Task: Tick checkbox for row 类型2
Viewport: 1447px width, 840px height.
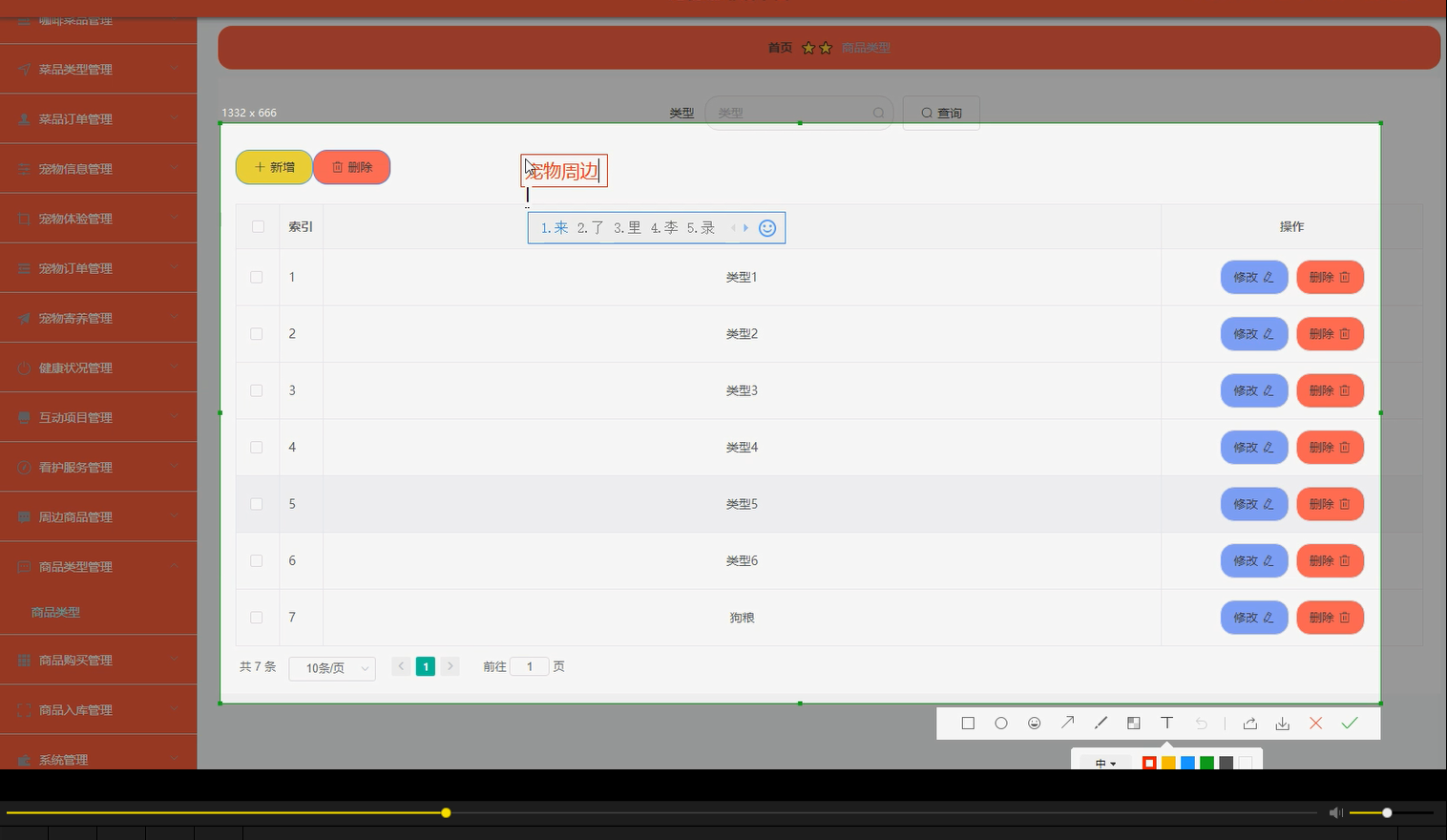Action: (x=257, y=334)
